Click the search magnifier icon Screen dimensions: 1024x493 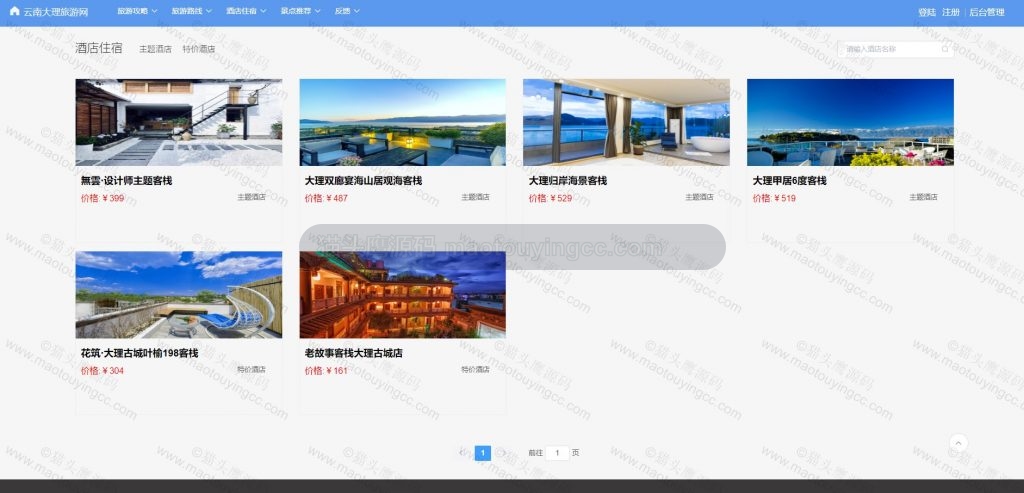(x=944, y=49)
